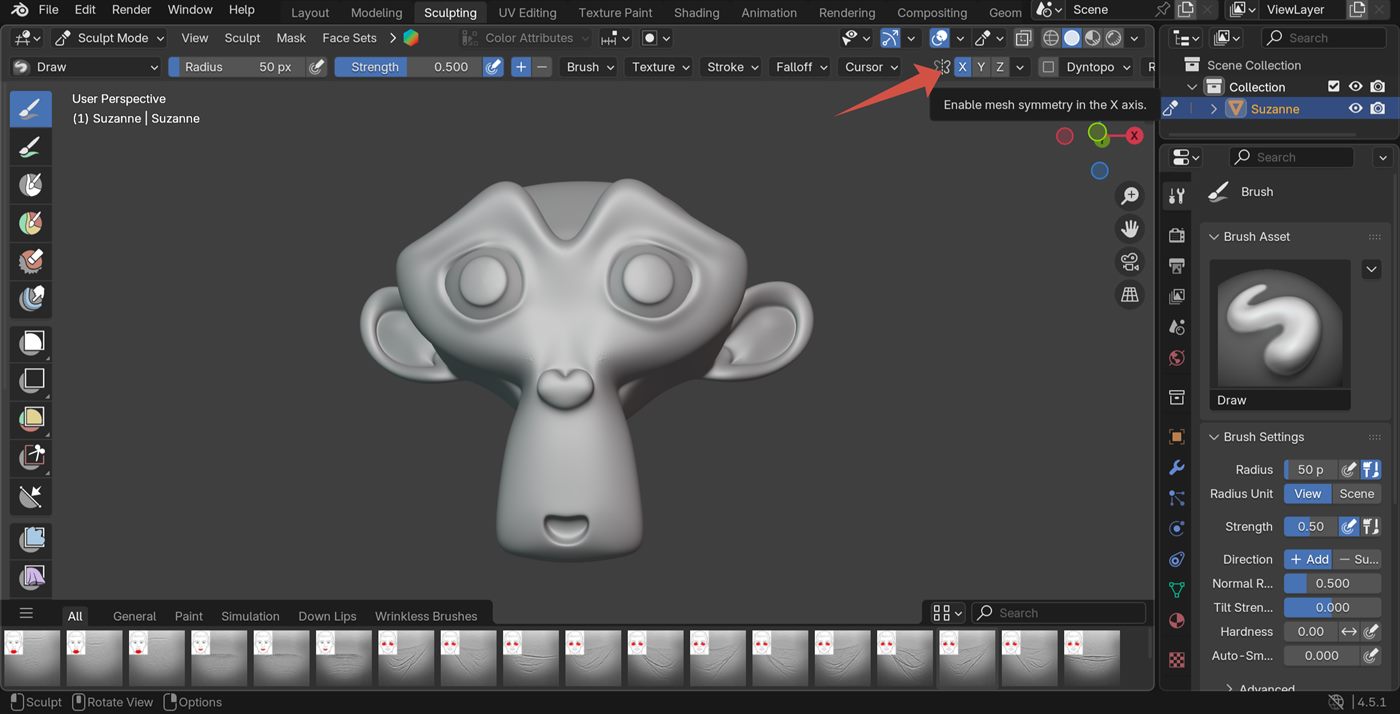Screen dimensions: 1400x714
Task: Collapse the Brush Asset panel
Action: 1214,237
